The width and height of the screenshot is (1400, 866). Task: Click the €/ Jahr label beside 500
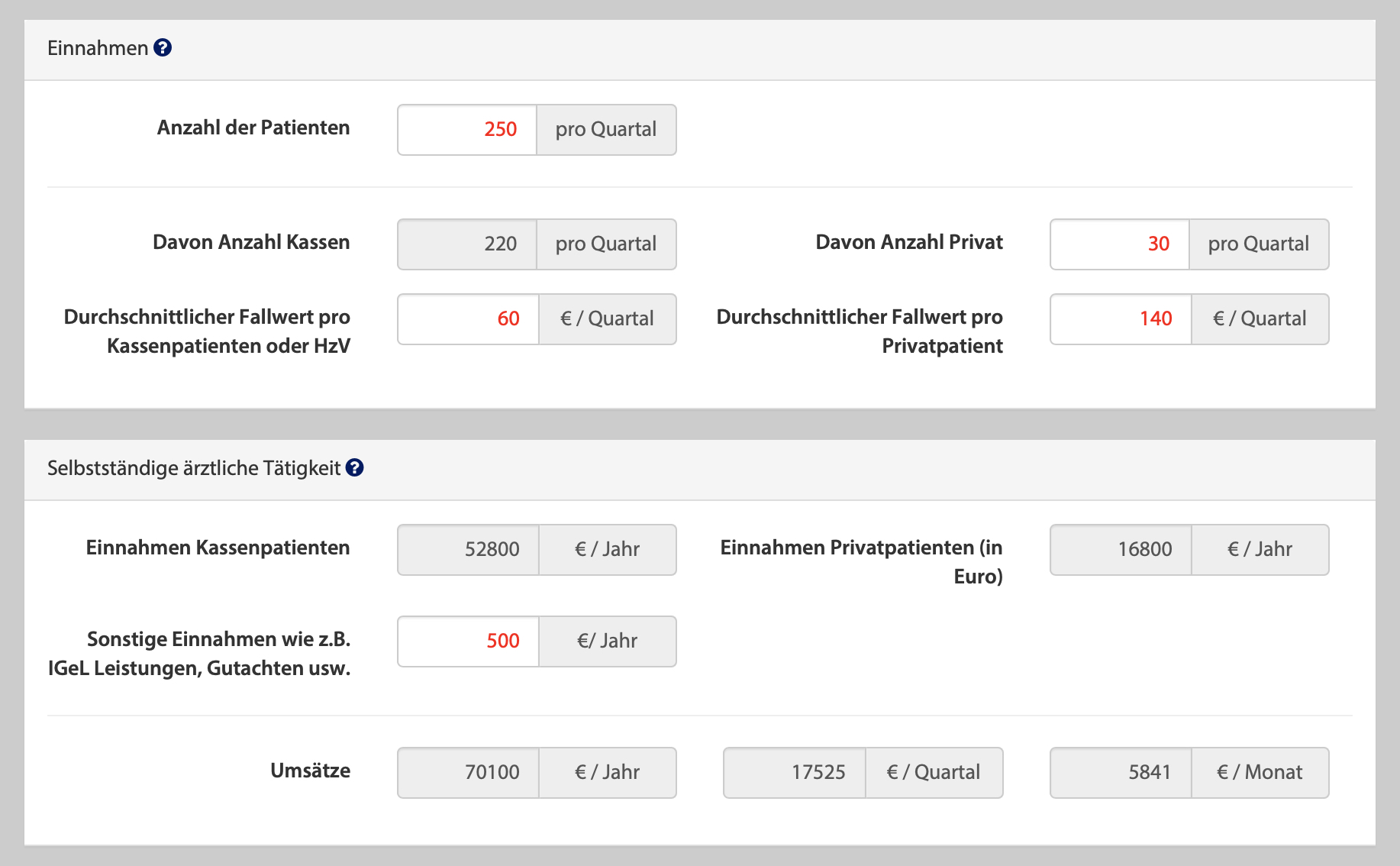tap(607, 641)
